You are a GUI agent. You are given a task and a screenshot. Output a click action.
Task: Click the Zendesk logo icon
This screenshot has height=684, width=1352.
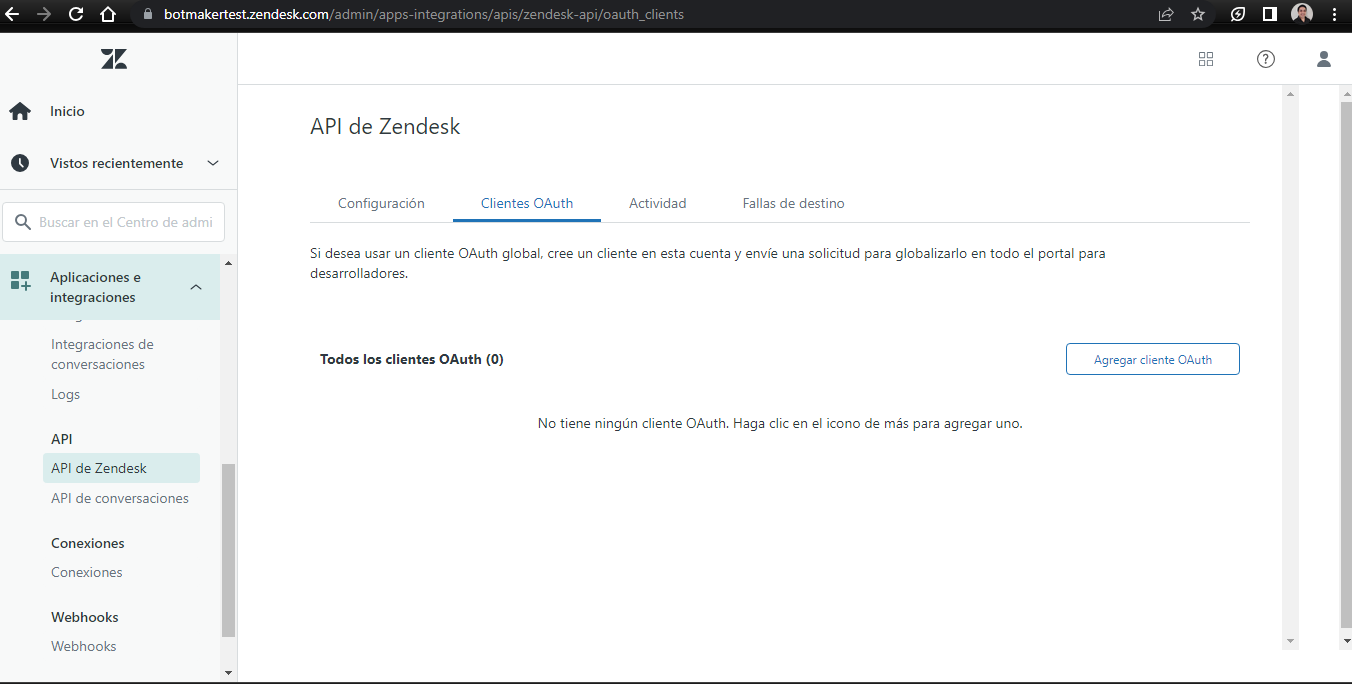pyautogui.click(x=114, y=59)
